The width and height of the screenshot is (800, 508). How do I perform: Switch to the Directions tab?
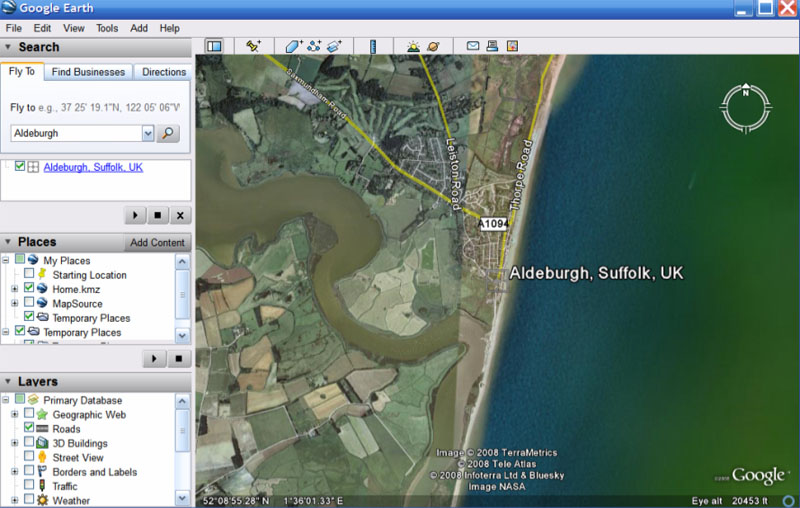tap(164, 72)
